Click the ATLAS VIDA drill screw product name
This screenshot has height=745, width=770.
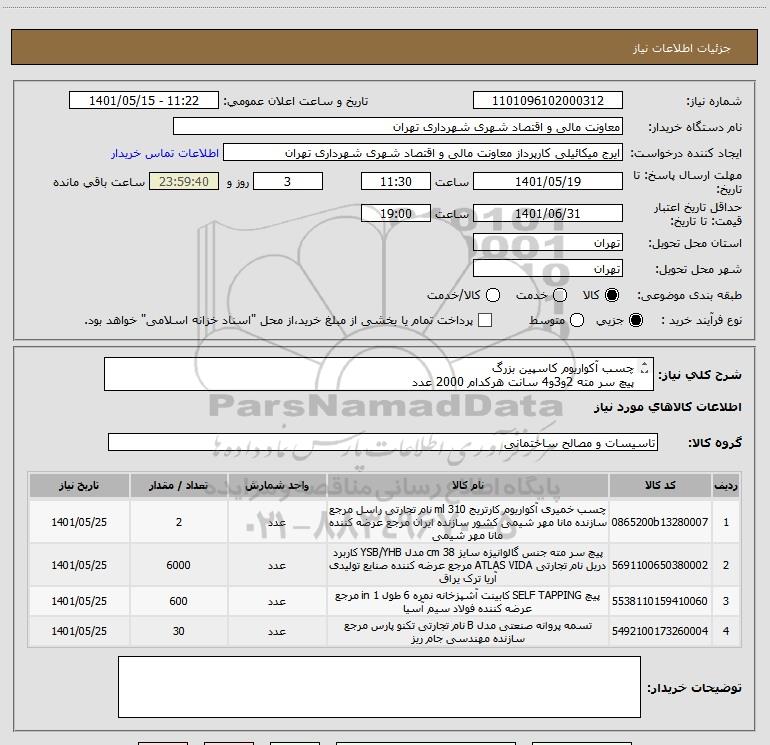(468, 565)
